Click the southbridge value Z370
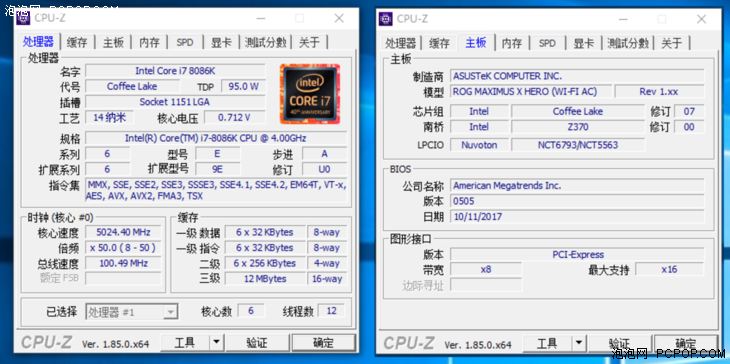This screenshot has width=730, height=364. coord(578,127)
